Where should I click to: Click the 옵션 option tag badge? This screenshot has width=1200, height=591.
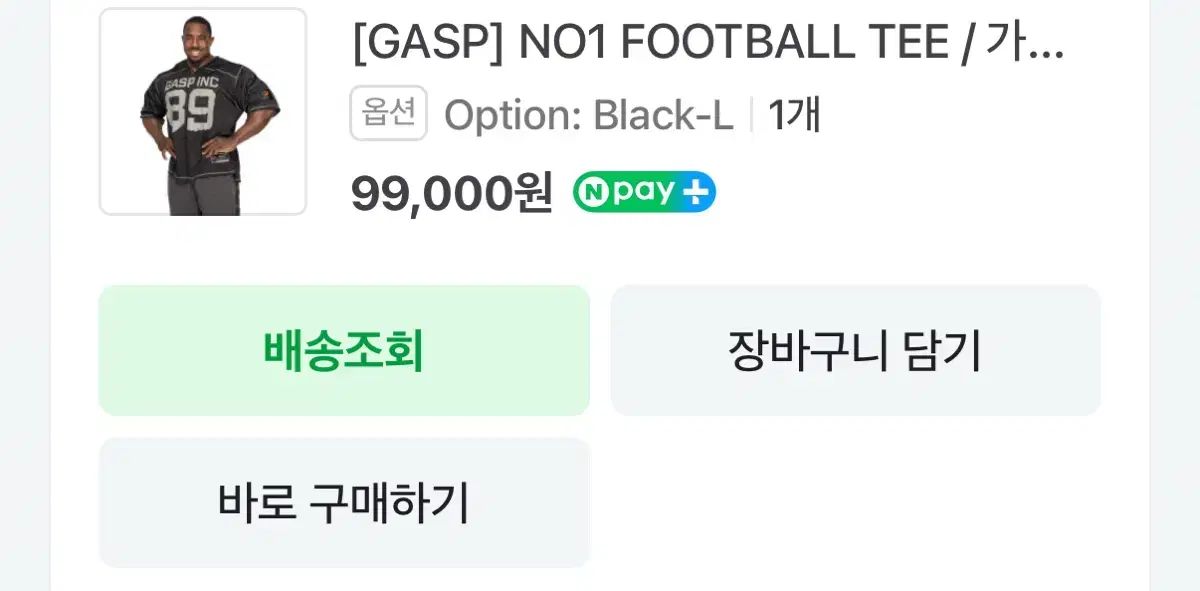(x=388, y=113)
